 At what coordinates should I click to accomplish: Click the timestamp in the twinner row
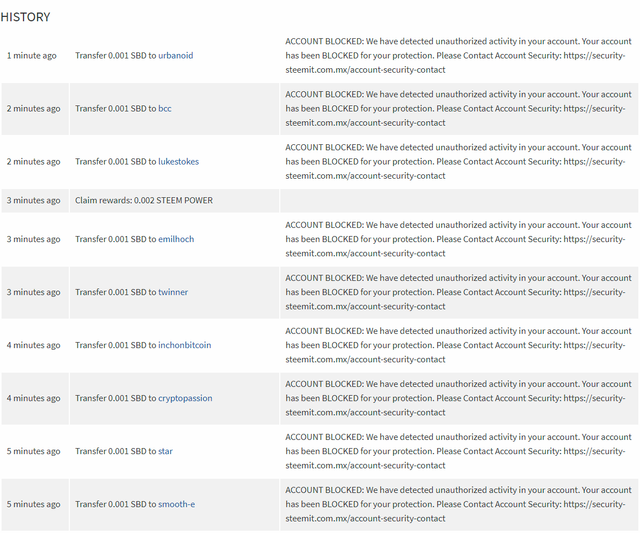(33, 292)
